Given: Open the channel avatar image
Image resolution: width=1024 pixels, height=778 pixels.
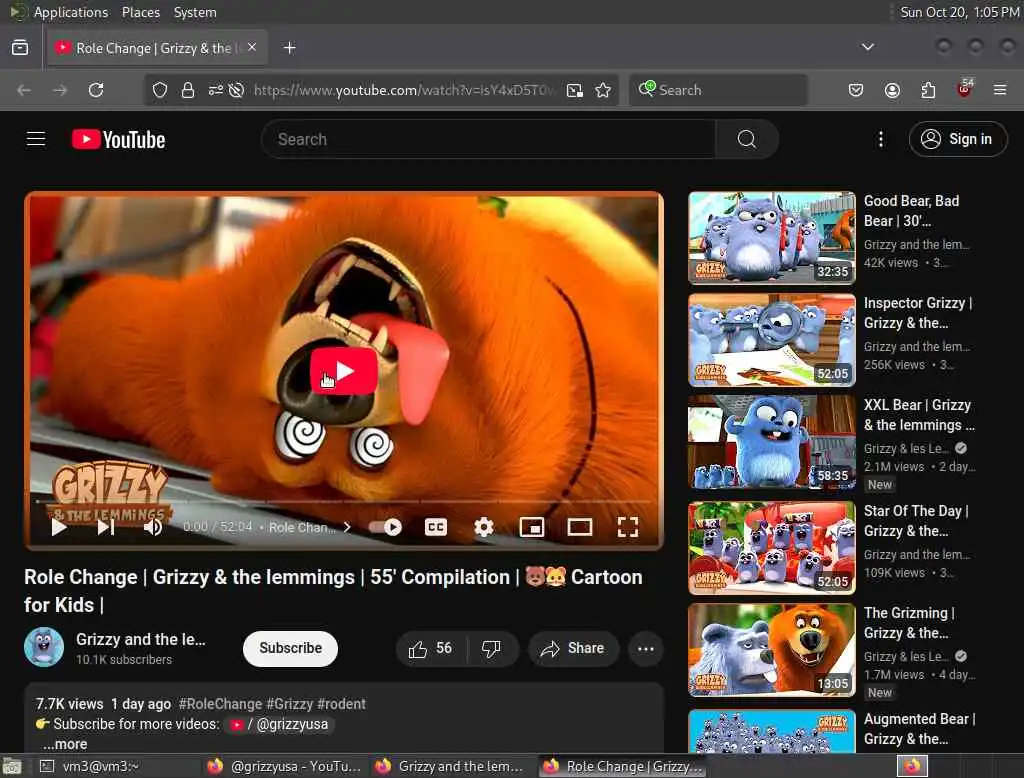Looking at the screenshot, I should tap(44, 647).
